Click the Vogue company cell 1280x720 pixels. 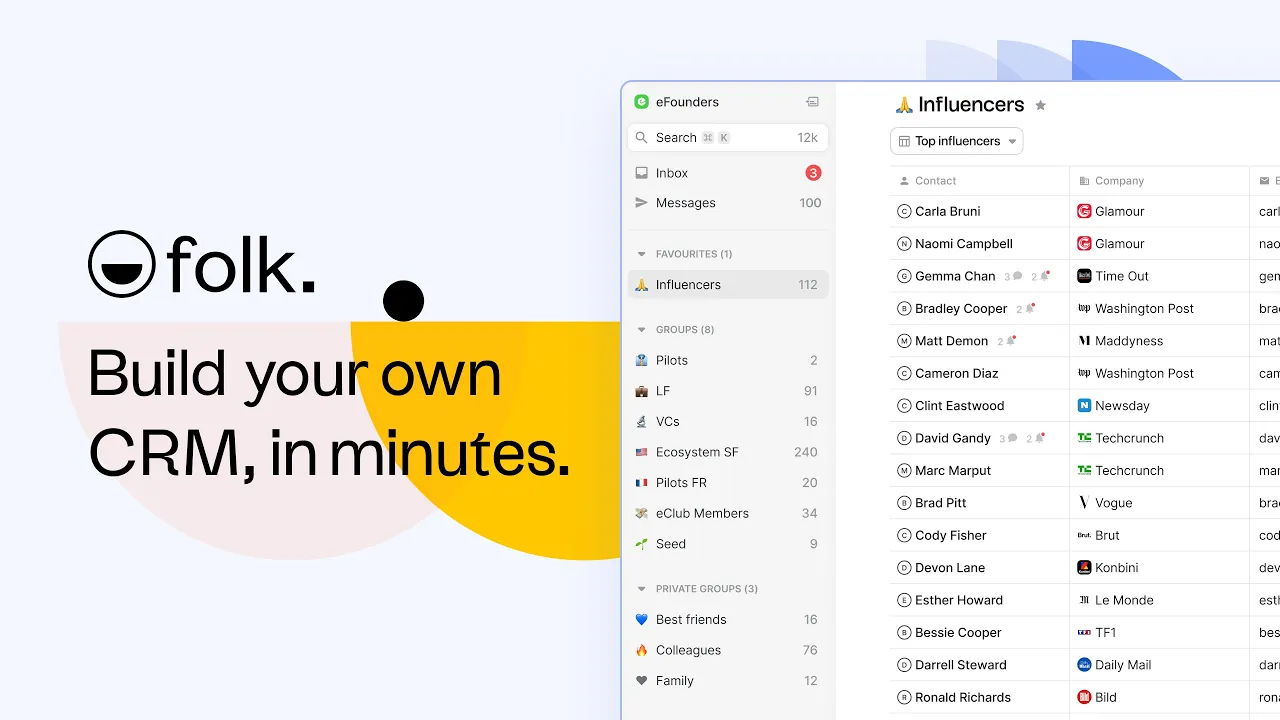point(1159,503)
